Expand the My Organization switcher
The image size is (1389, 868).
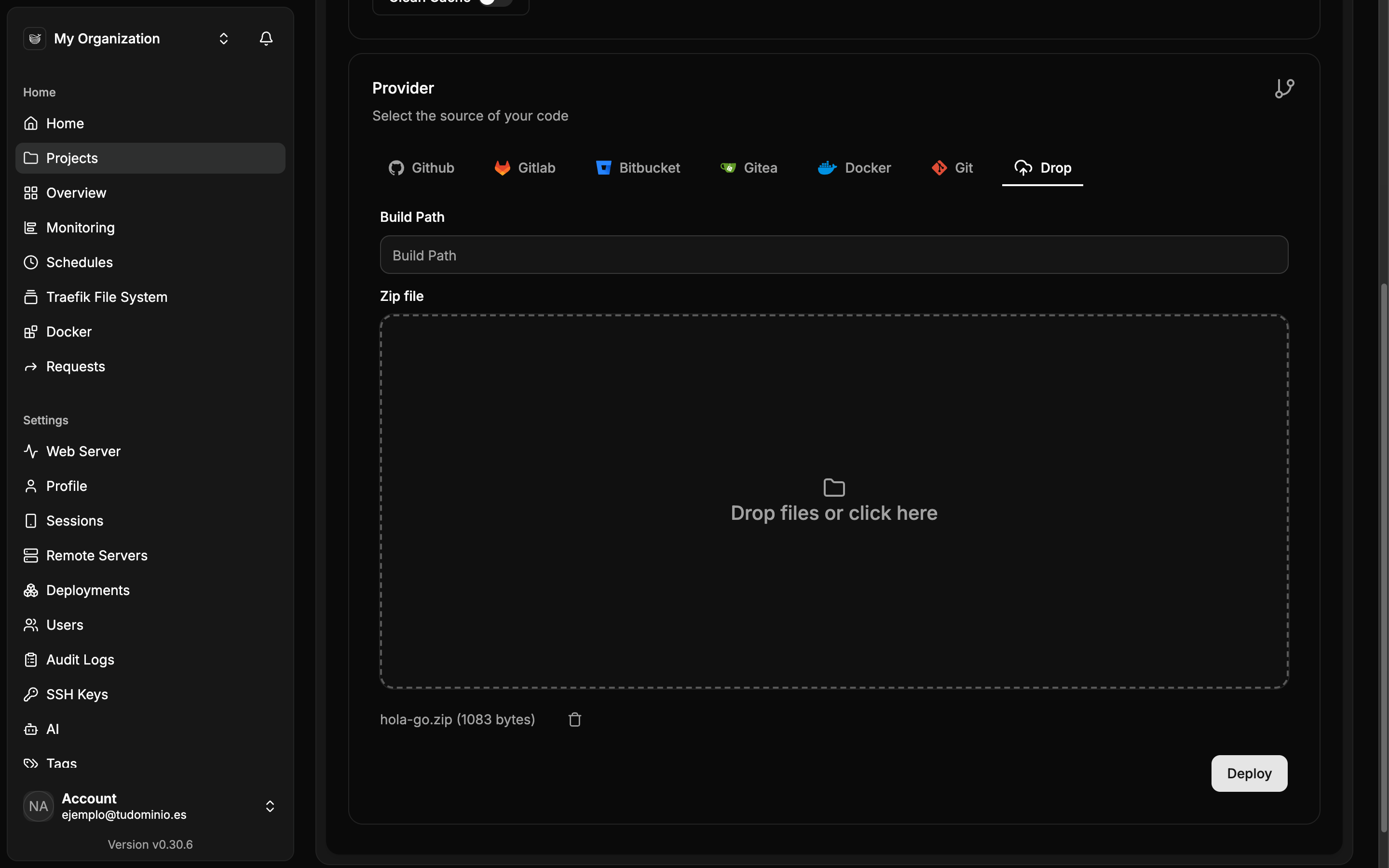(224, 39)
